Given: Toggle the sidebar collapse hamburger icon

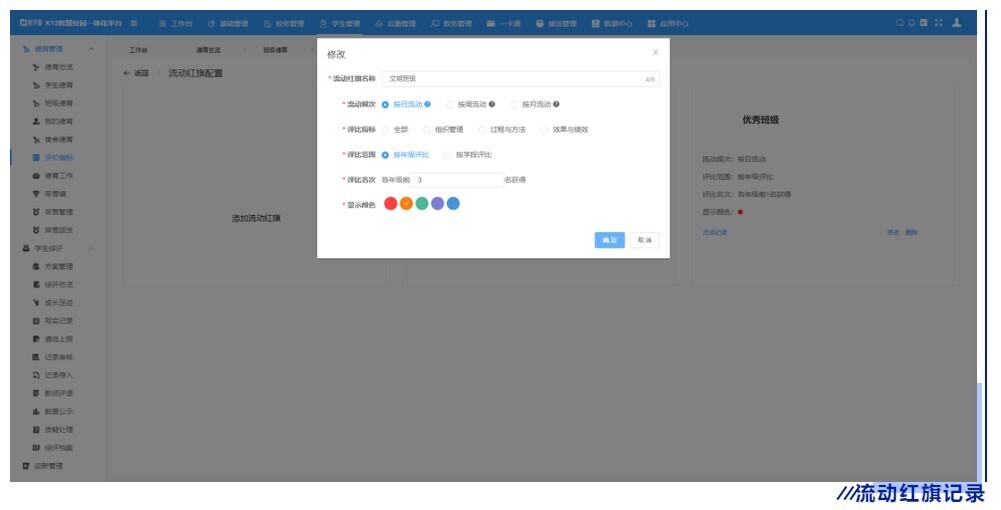Looking at the screenshot, I should point(134,23).
